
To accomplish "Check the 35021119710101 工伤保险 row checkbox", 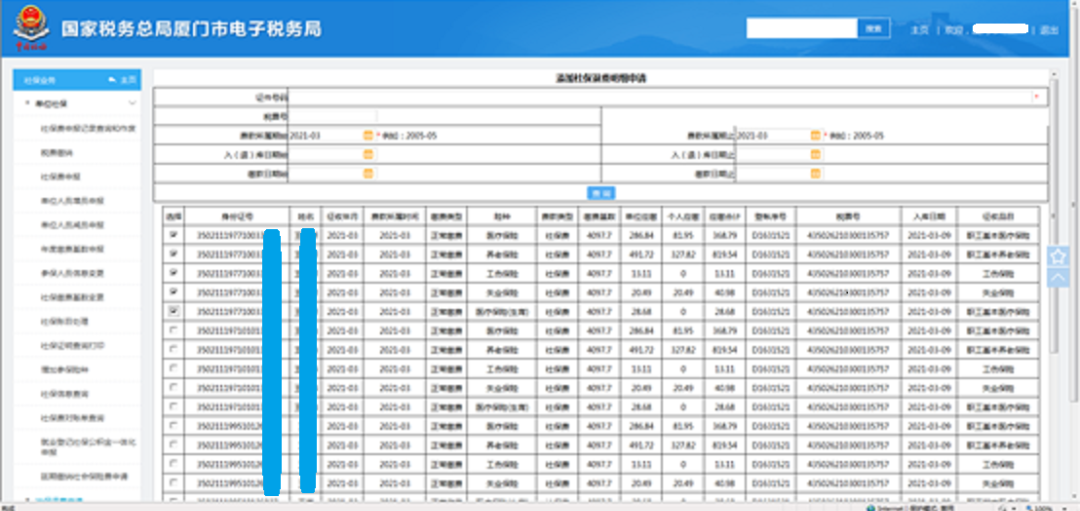I will (174, 368).
